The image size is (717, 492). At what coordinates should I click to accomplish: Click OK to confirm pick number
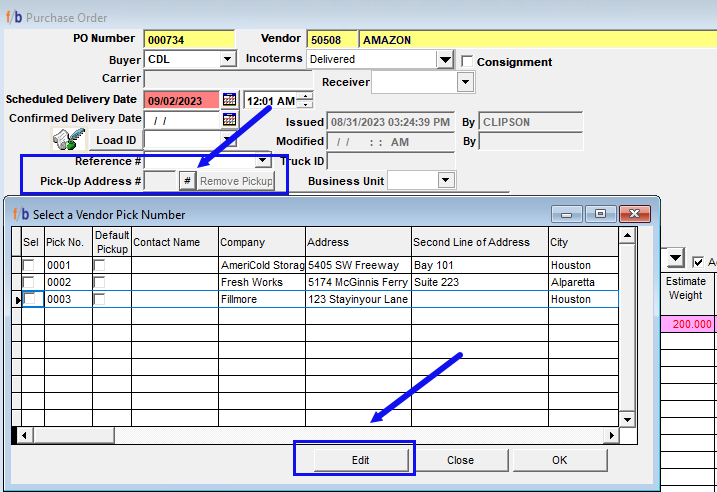[559, 460]
